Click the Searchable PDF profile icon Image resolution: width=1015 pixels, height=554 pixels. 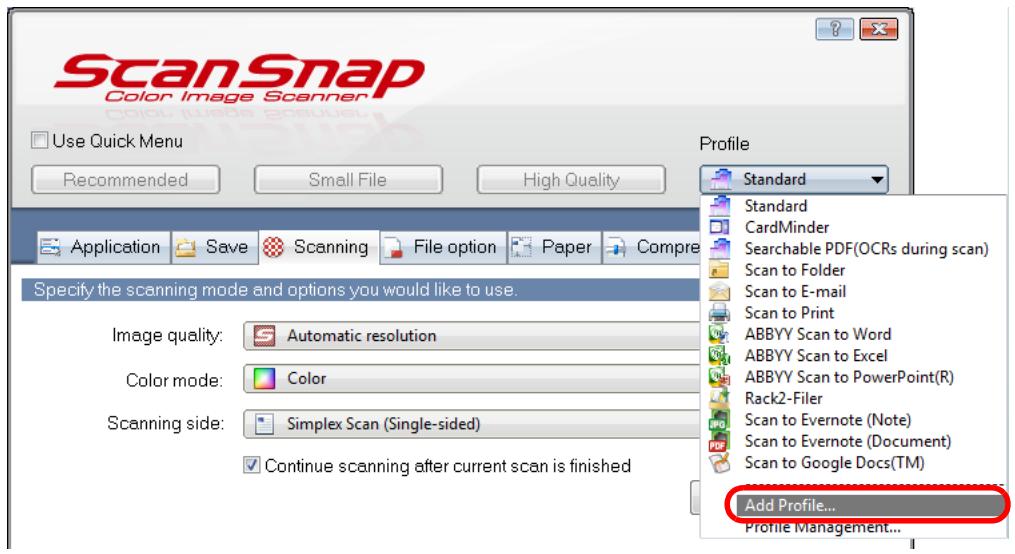pos(720,249)
